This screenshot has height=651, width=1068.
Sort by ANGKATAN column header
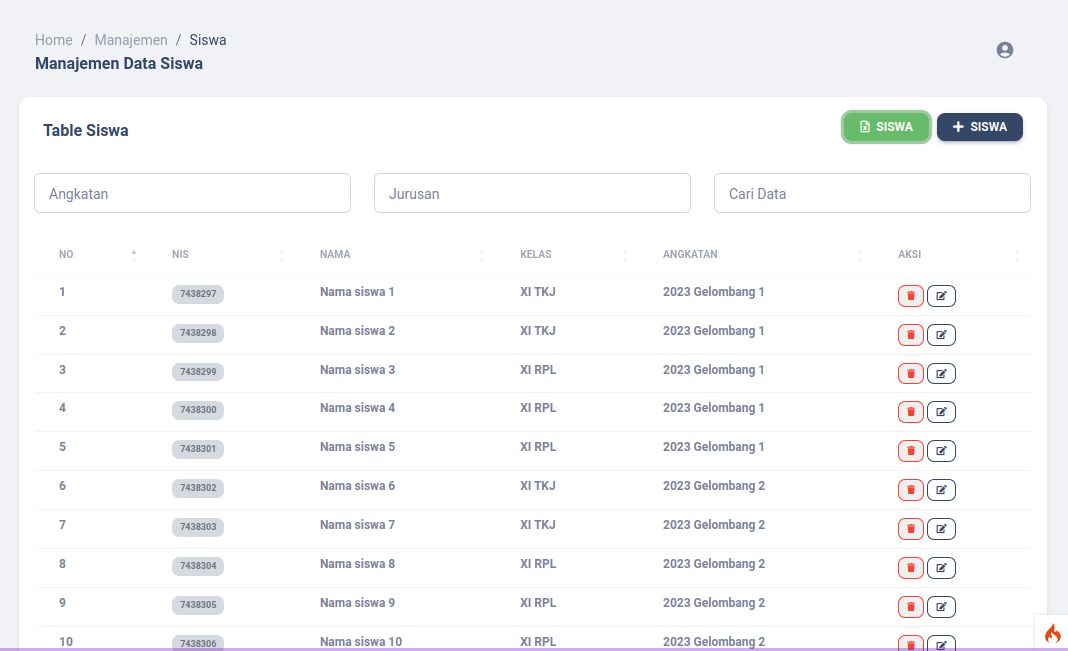pyautogui.click(x=690, y=255)
